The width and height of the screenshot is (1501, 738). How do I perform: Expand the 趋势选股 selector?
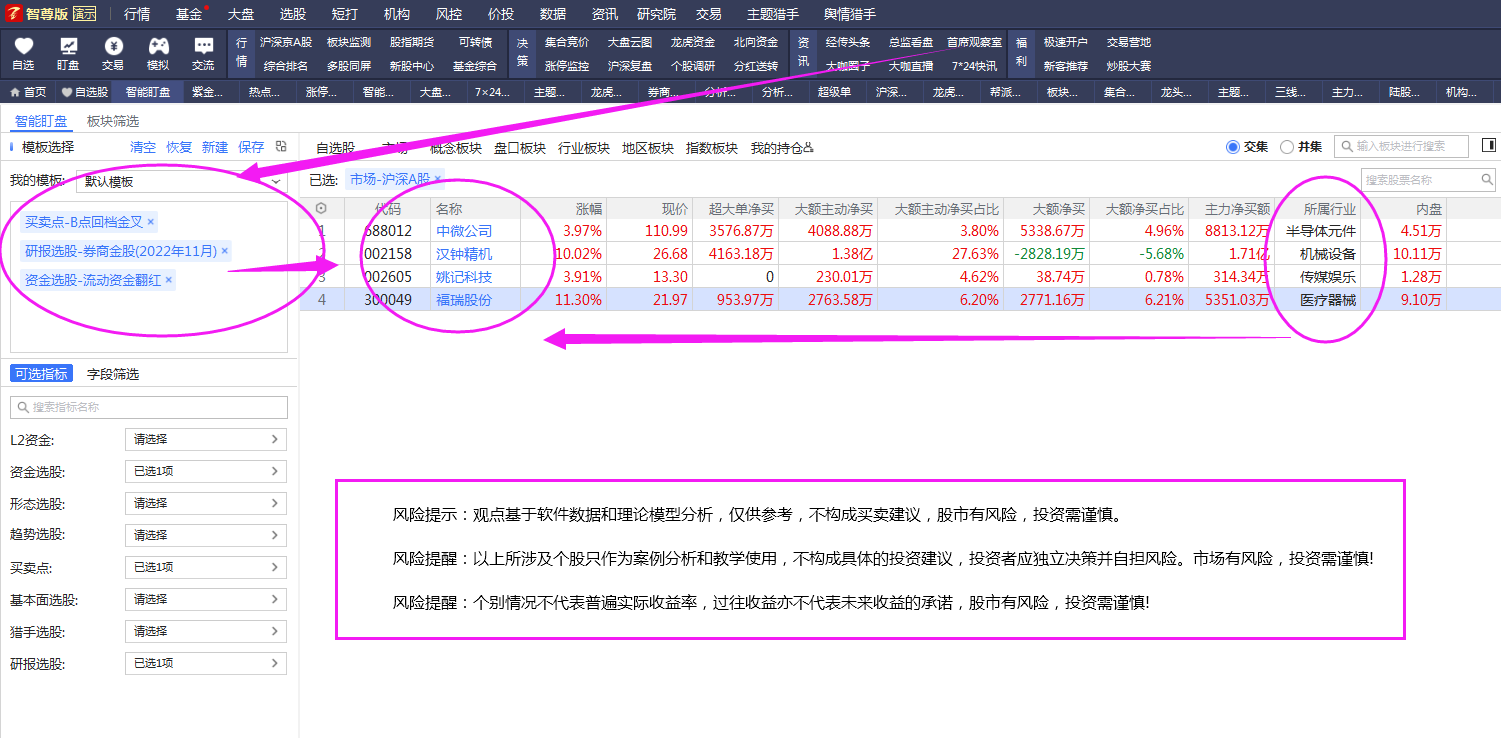pyautogui.click(x=206, y=535)
